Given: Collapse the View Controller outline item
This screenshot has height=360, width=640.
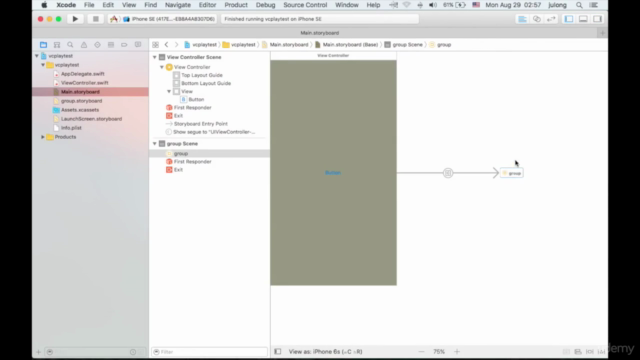Looking at the screenshot, I should point(162,67).
